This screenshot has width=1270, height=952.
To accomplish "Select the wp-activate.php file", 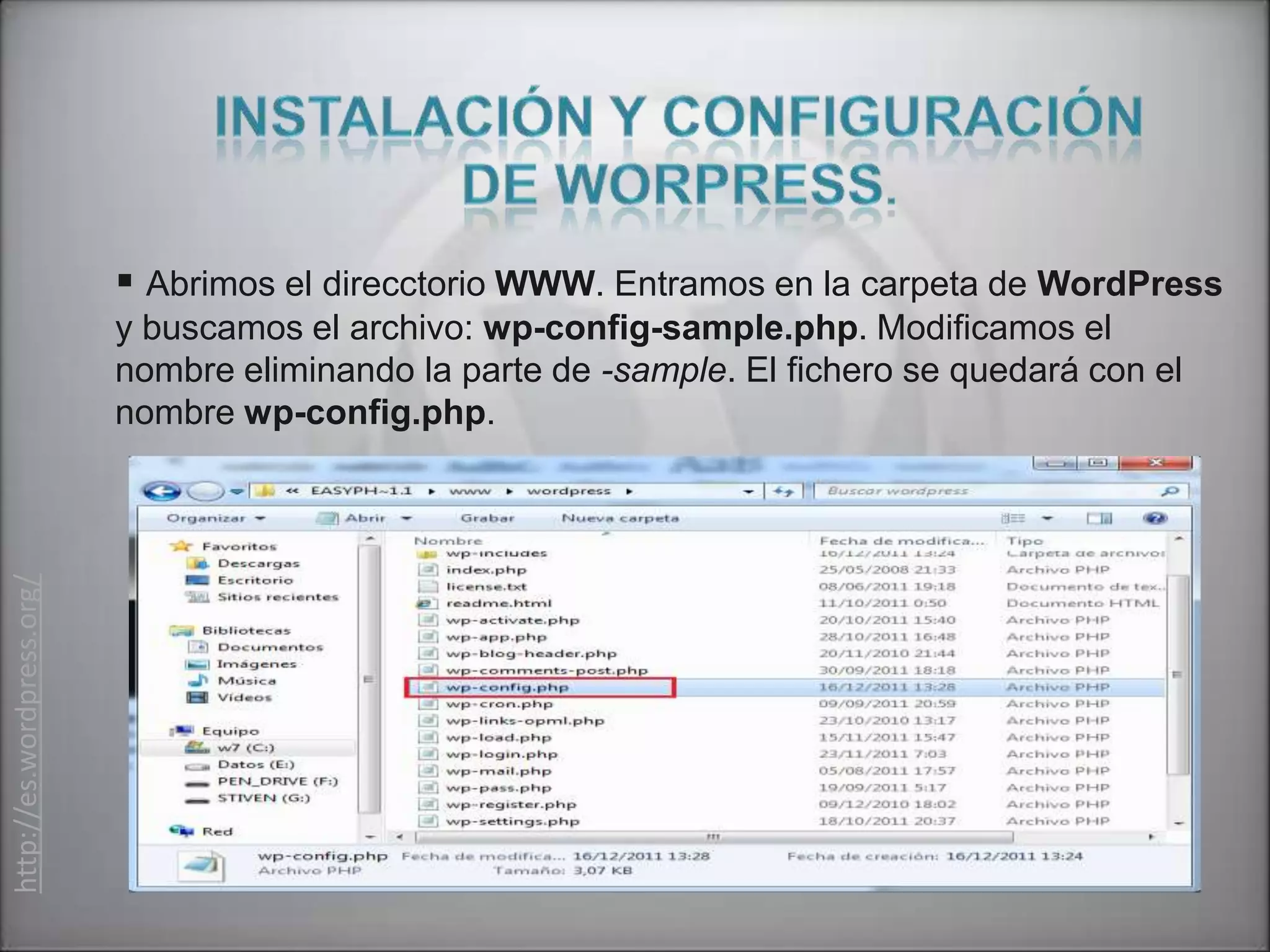I will click(512, 620).
